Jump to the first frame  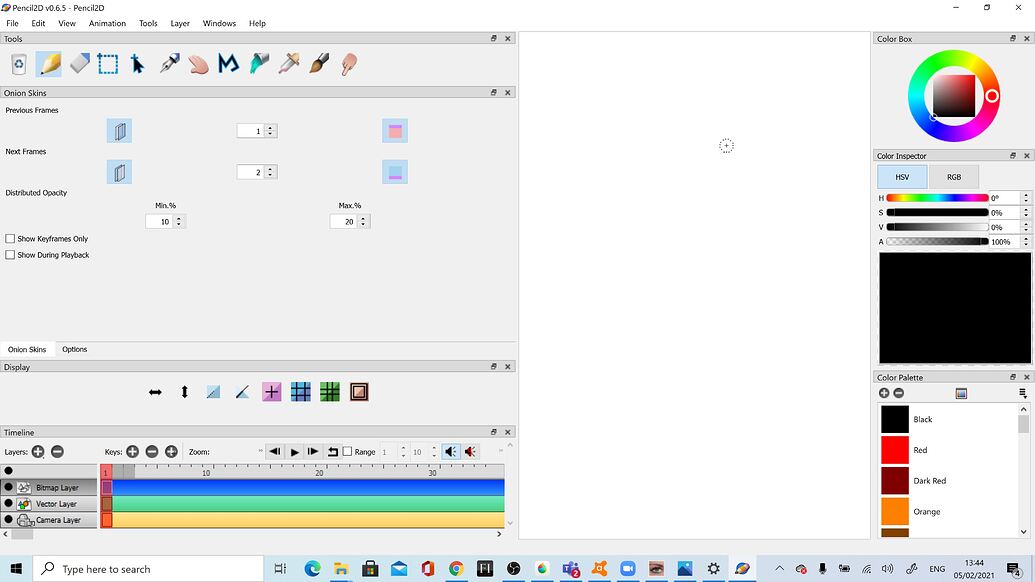click(275, 451)
